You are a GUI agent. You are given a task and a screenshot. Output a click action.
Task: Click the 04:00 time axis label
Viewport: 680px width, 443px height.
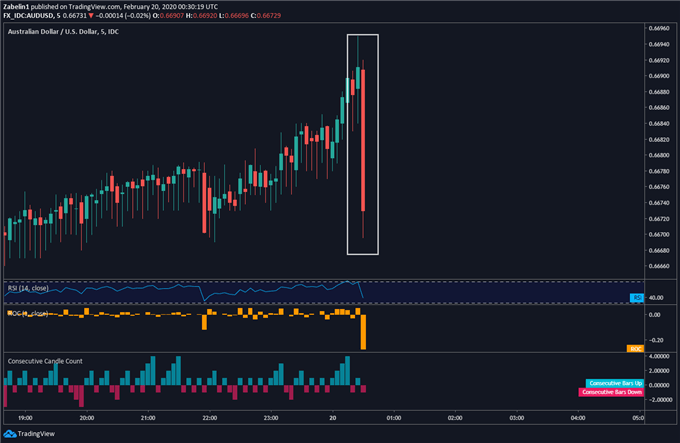point(578,418)
